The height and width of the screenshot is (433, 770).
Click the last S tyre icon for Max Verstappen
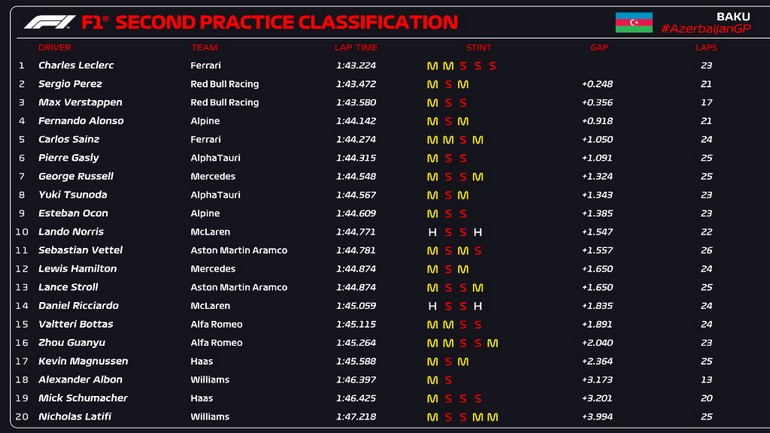[463, 103]
